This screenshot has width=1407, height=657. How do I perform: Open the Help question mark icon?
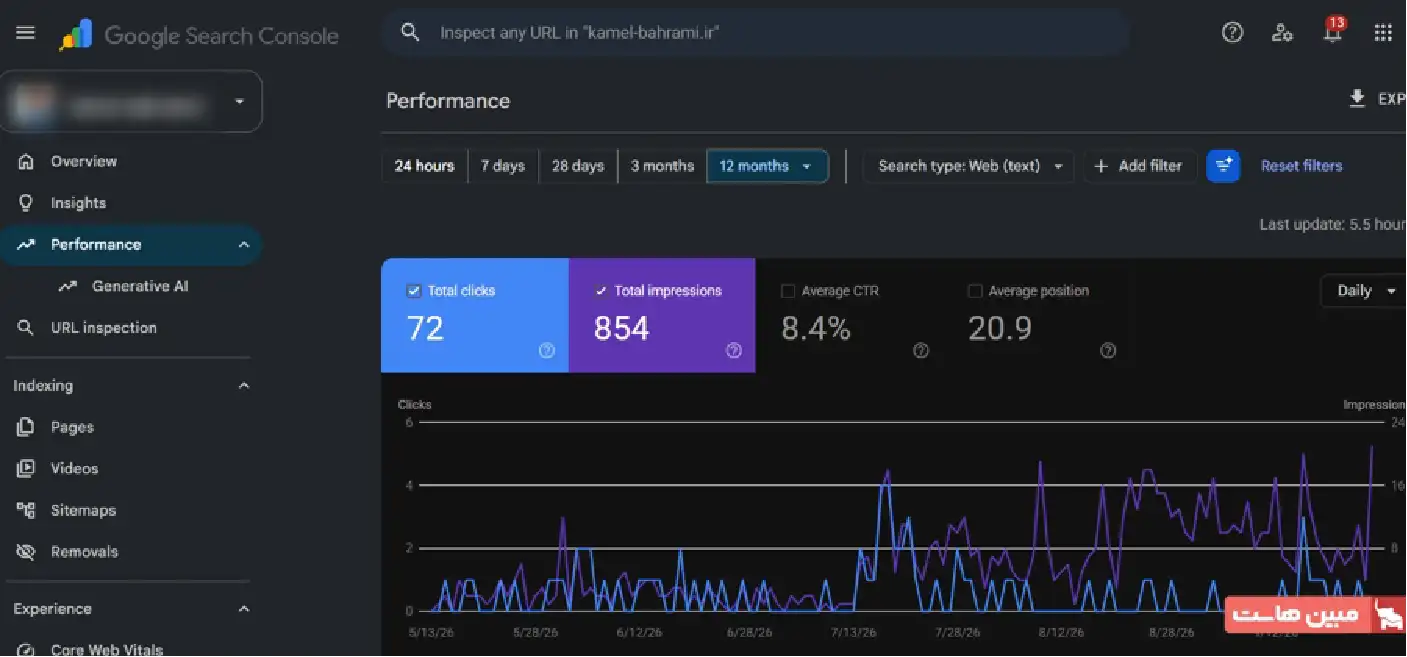[1233, 33]
